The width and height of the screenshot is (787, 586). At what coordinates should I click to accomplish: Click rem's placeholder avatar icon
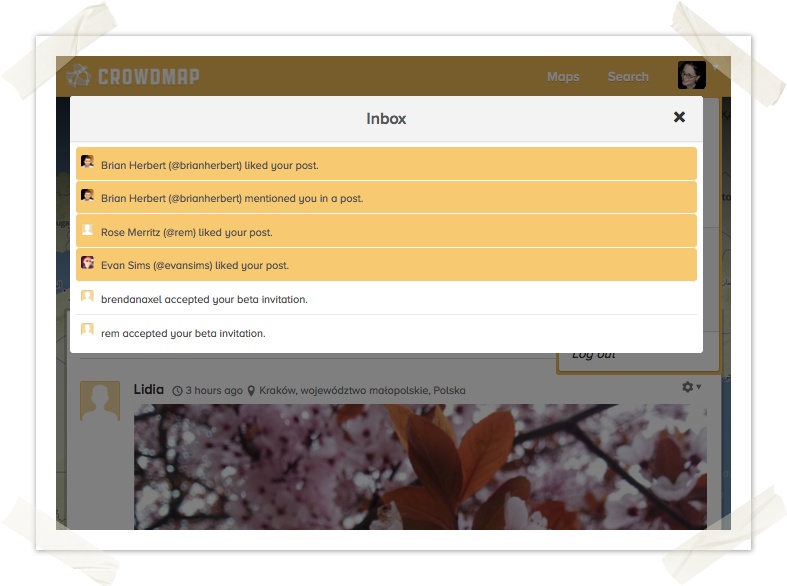[88, 330]
